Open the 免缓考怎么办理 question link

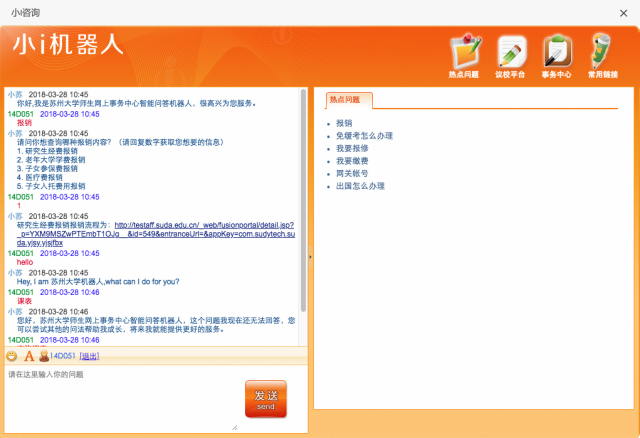(364, 136)
